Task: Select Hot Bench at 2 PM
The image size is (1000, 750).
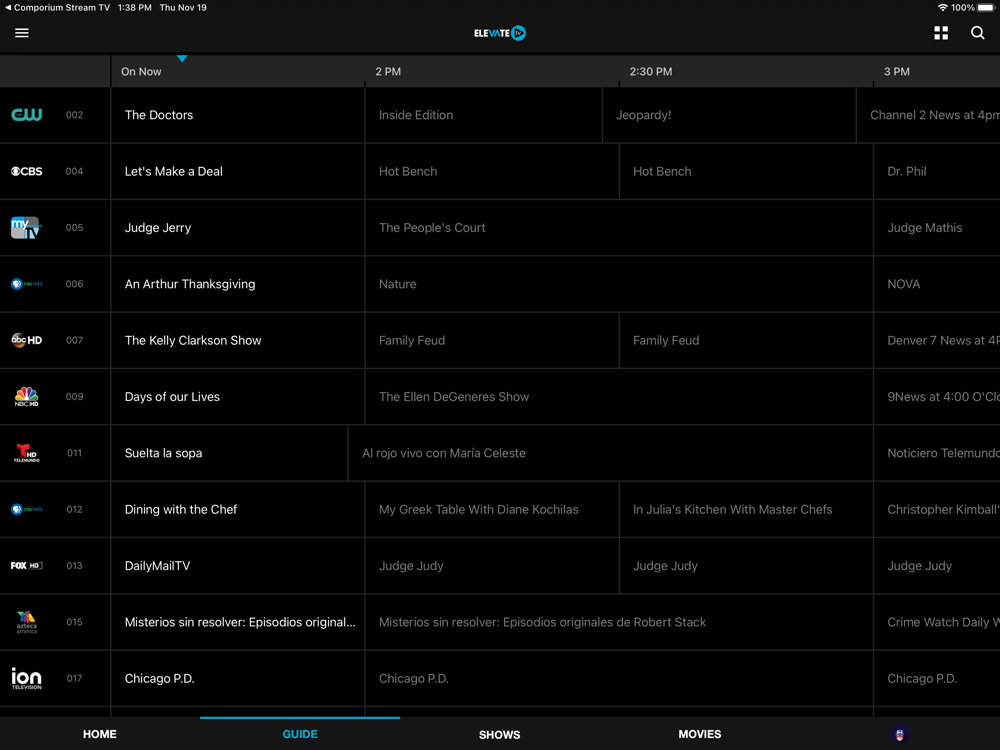Action: click(x=492, y=171)
